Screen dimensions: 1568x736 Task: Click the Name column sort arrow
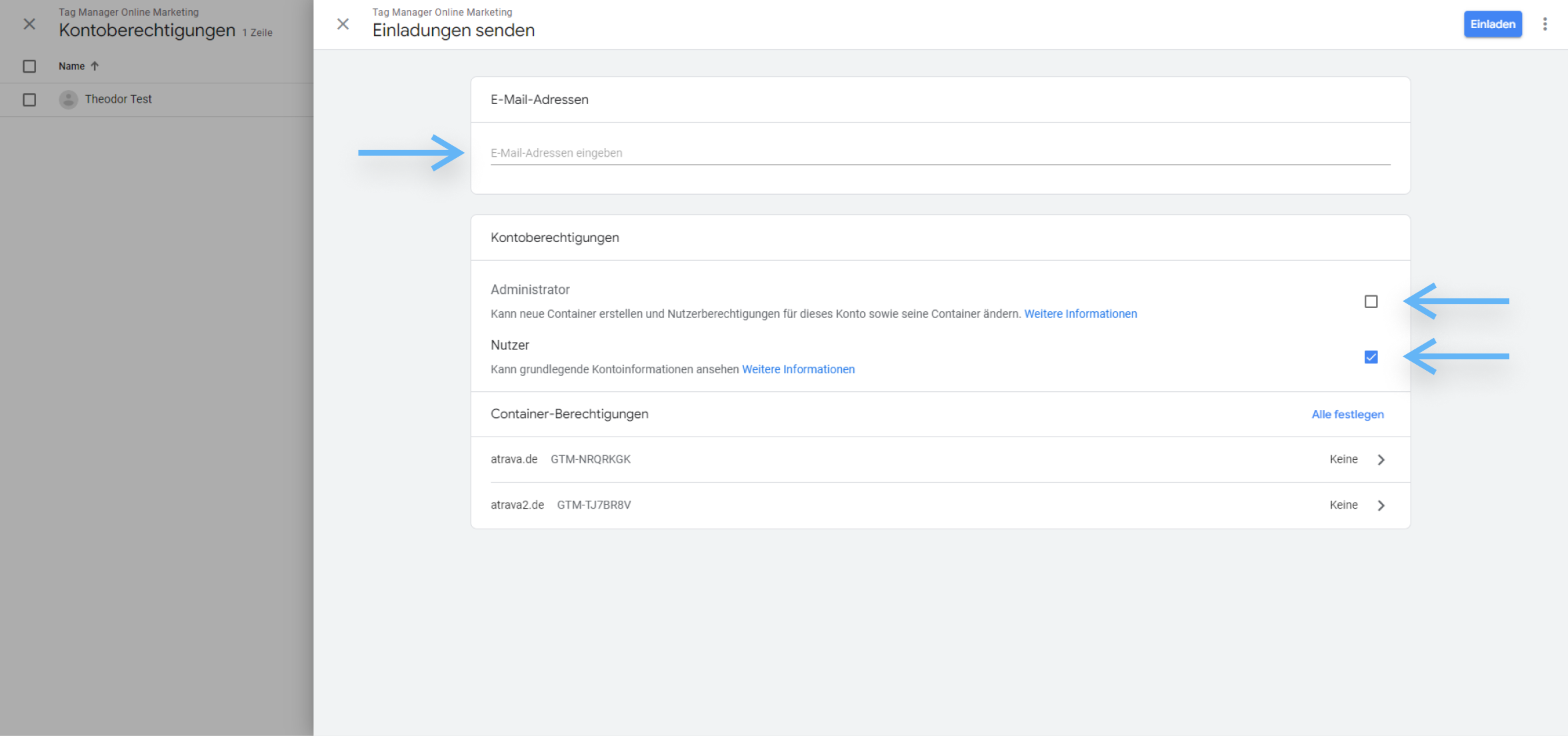coord(95,66)
